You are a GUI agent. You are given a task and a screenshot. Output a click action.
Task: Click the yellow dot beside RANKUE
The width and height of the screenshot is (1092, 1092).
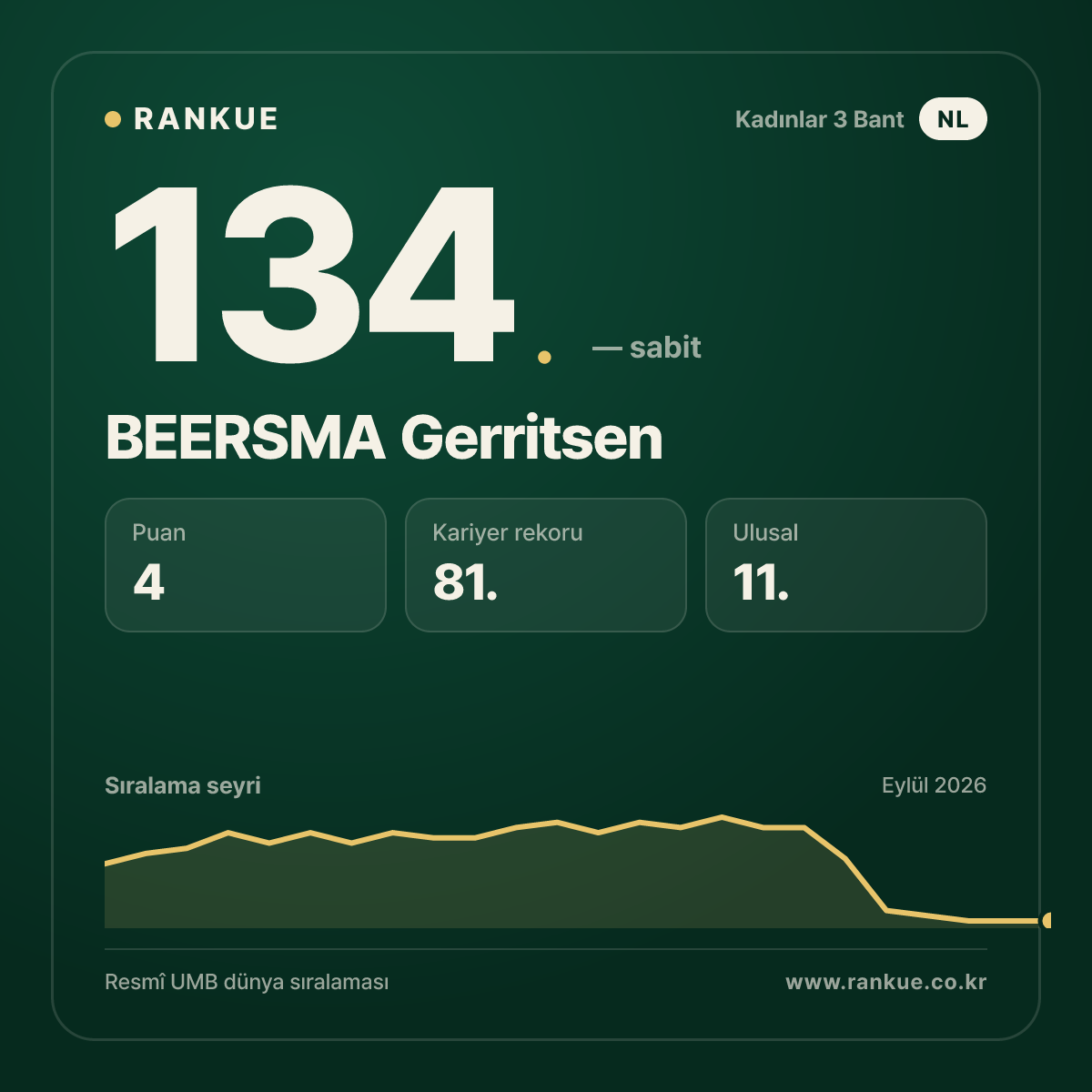[x=113, y=119]
